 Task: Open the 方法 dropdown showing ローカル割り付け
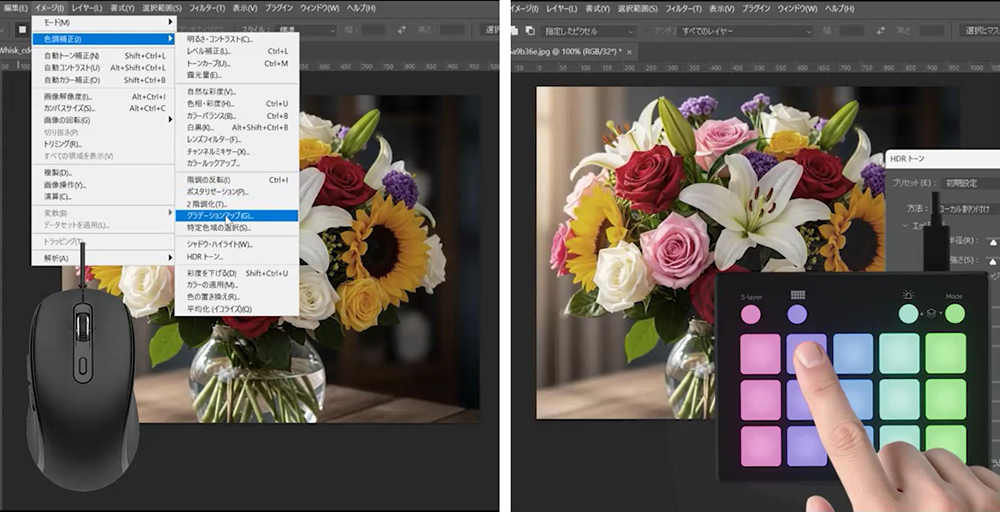point(965,210)
